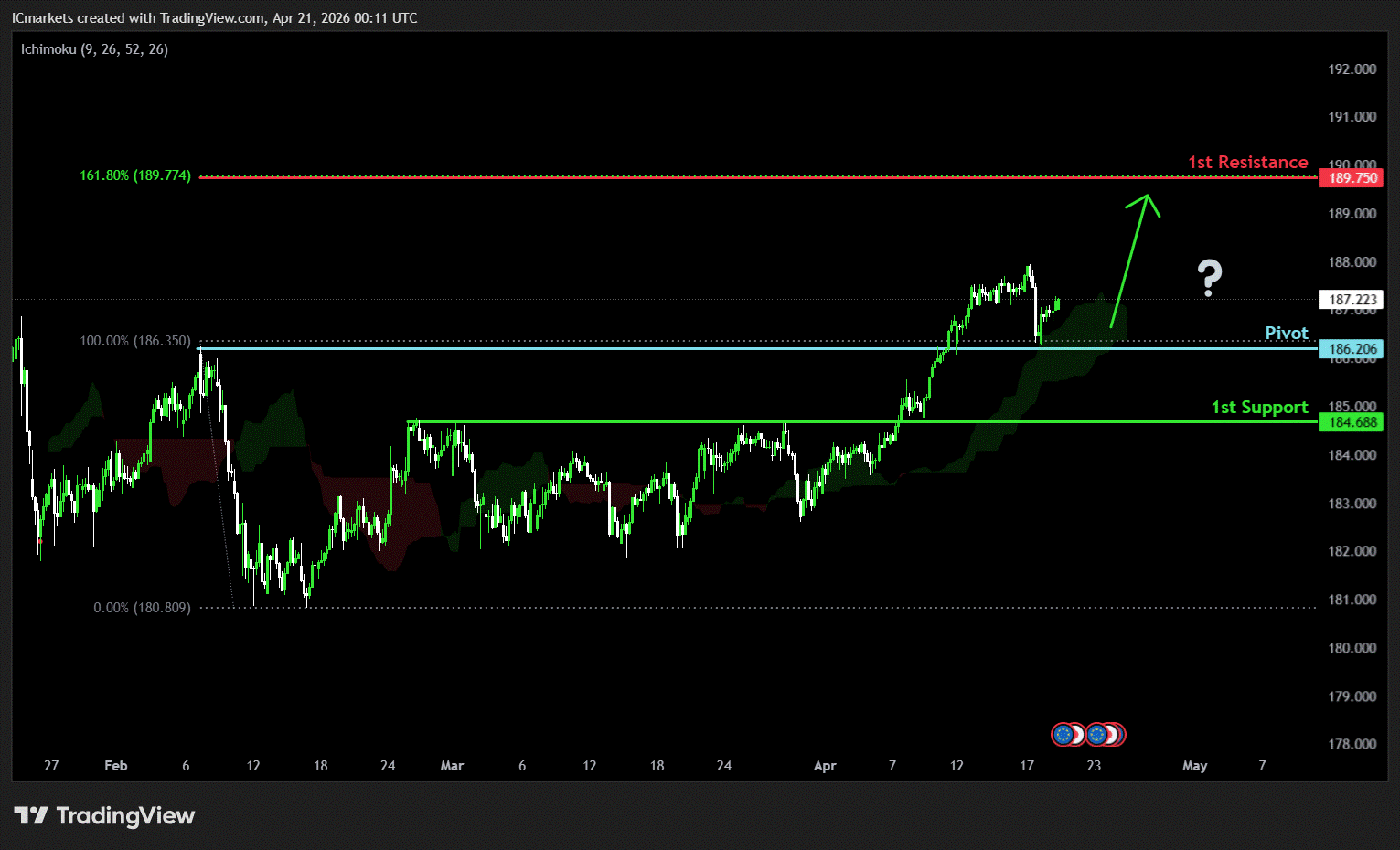Select the 0.00% (180.809) Fibonacci label
This screenshot has width=1400, height=850.
[142, 608]
